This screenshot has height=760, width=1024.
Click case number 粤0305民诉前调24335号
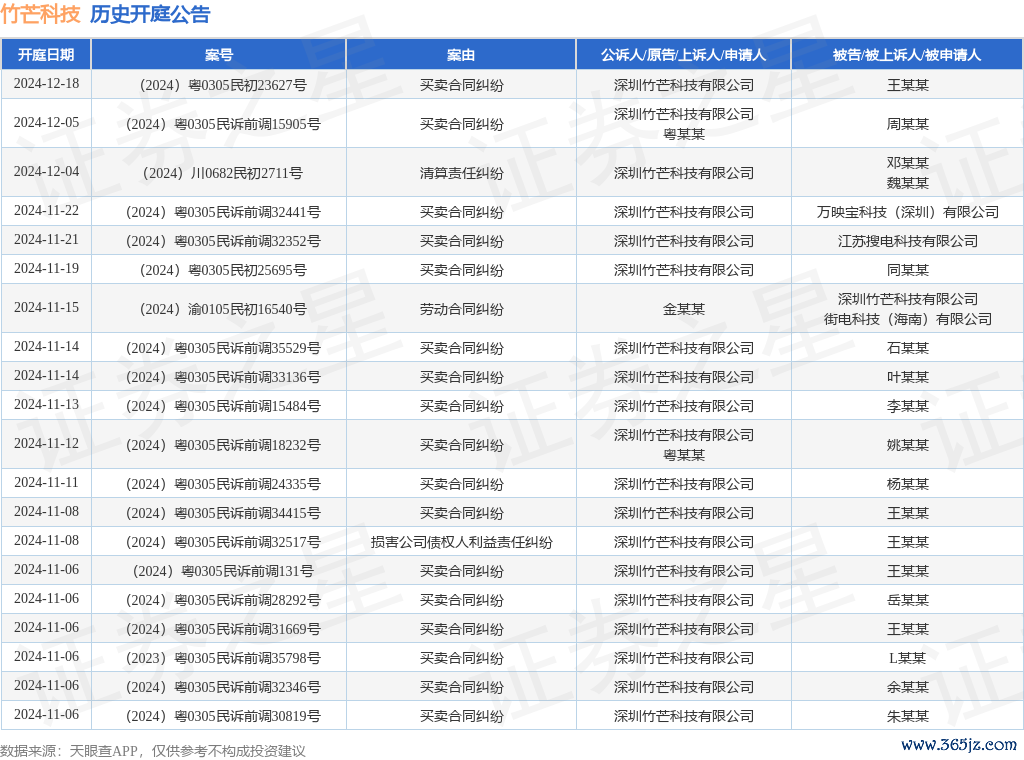223,484
